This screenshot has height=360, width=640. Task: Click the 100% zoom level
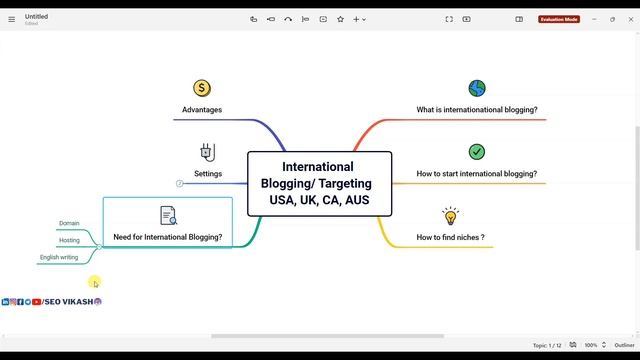[591, 345]
